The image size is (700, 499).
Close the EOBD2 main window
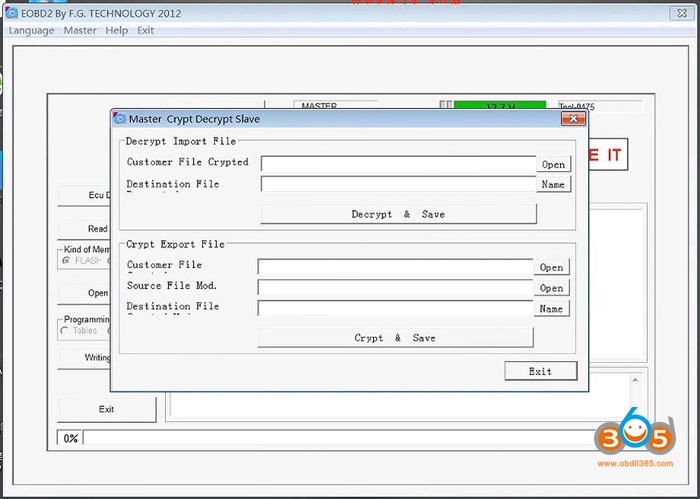pos(682,13)
